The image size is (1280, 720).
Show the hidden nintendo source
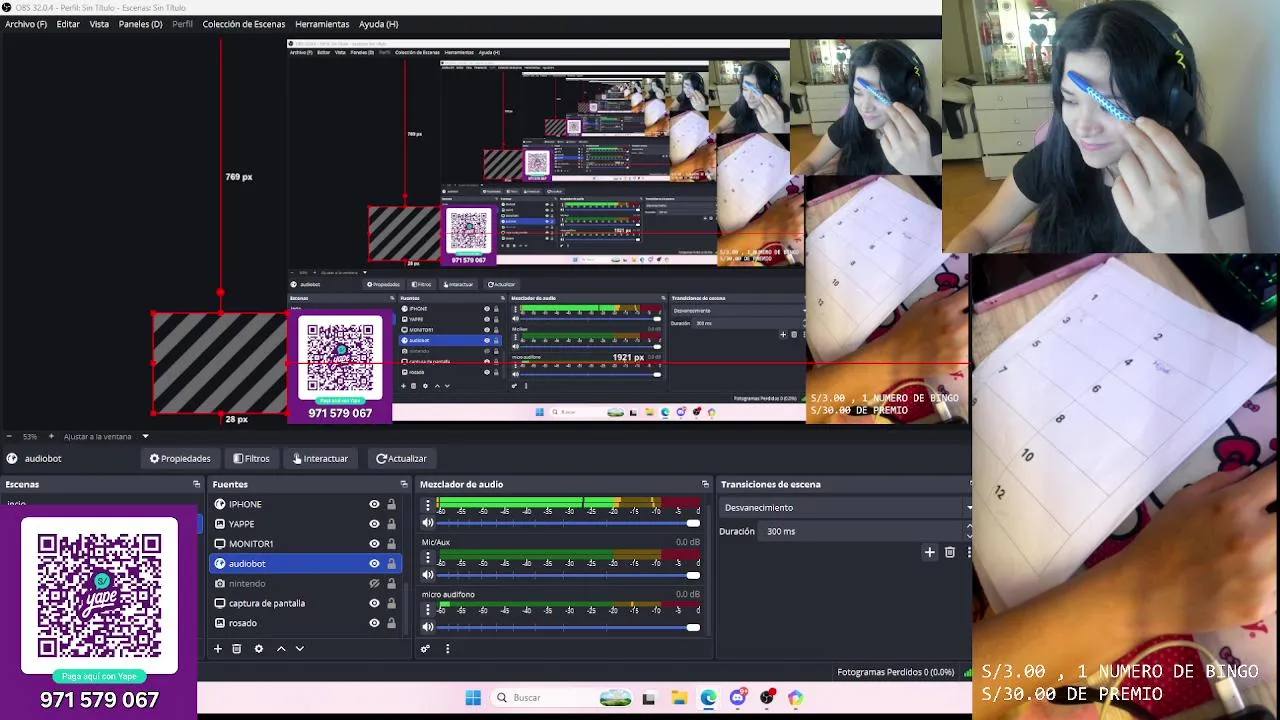click(374, 583)
